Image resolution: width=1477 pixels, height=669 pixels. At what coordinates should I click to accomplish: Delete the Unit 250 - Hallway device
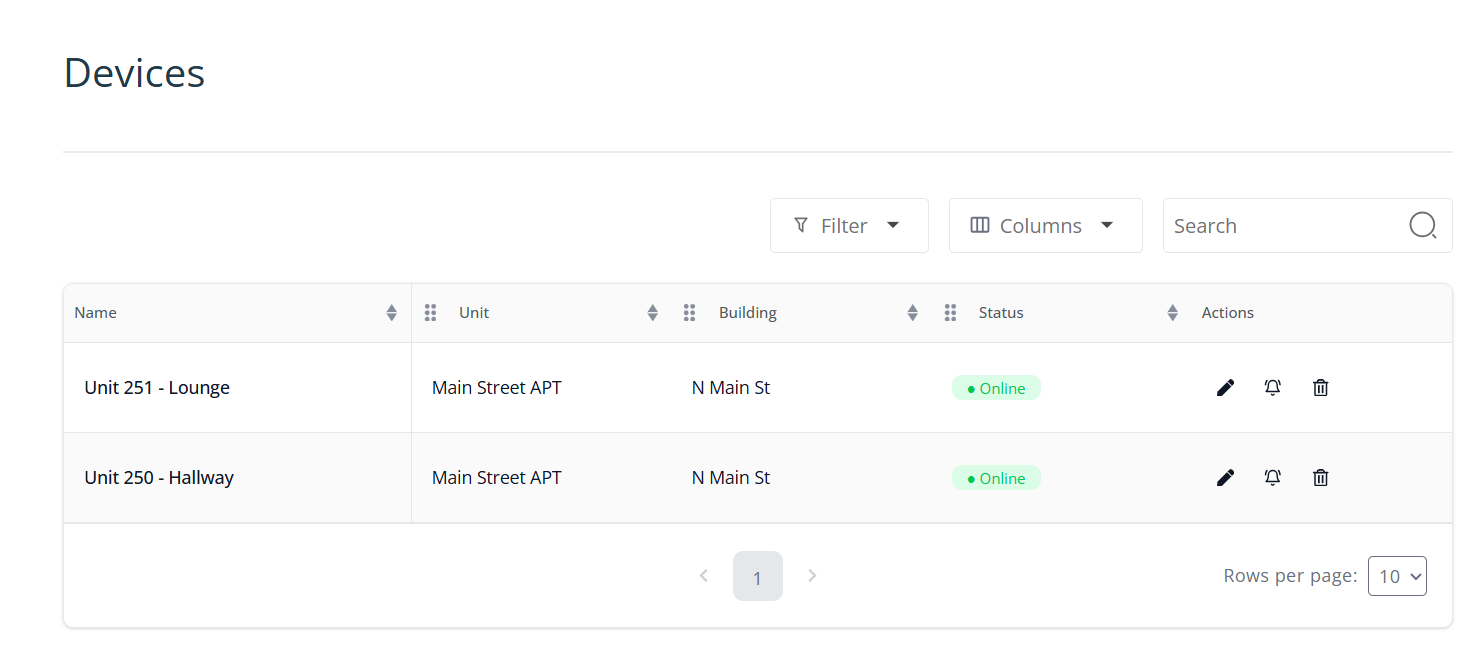[x=1320, y=478]
